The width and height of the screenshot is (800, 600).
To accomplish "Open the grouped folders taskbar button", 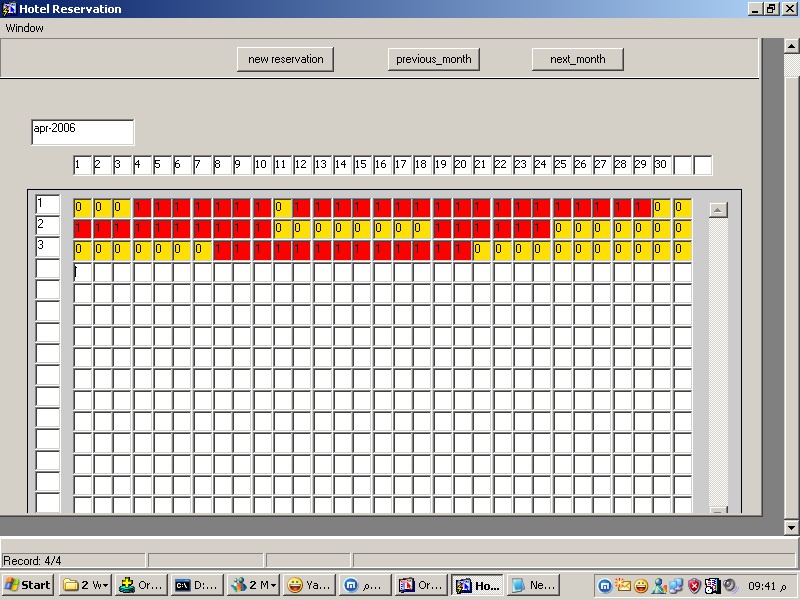I will 84,585.
